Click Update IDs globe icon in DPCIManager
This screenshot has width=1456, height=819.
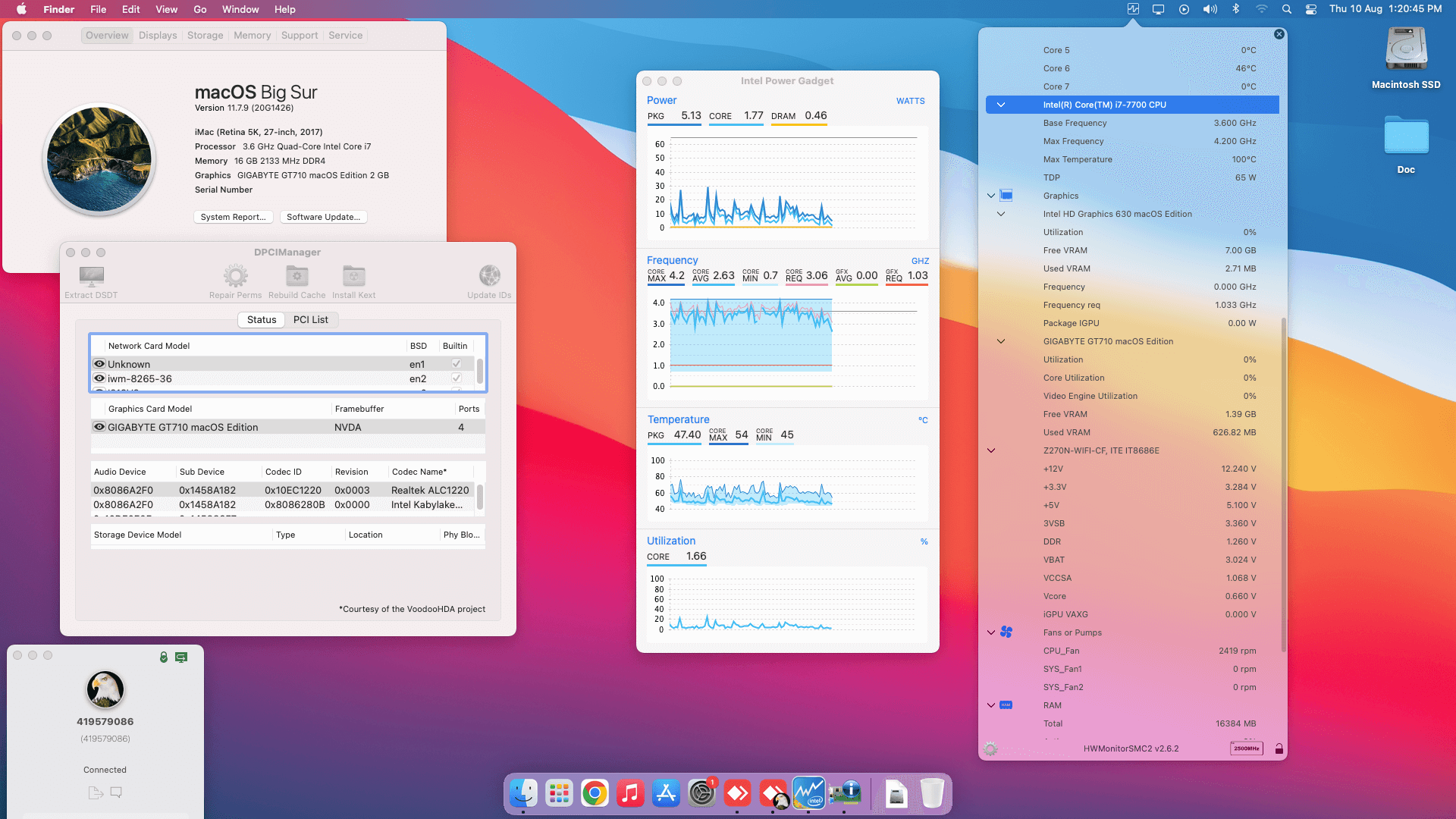coord(489,276)
